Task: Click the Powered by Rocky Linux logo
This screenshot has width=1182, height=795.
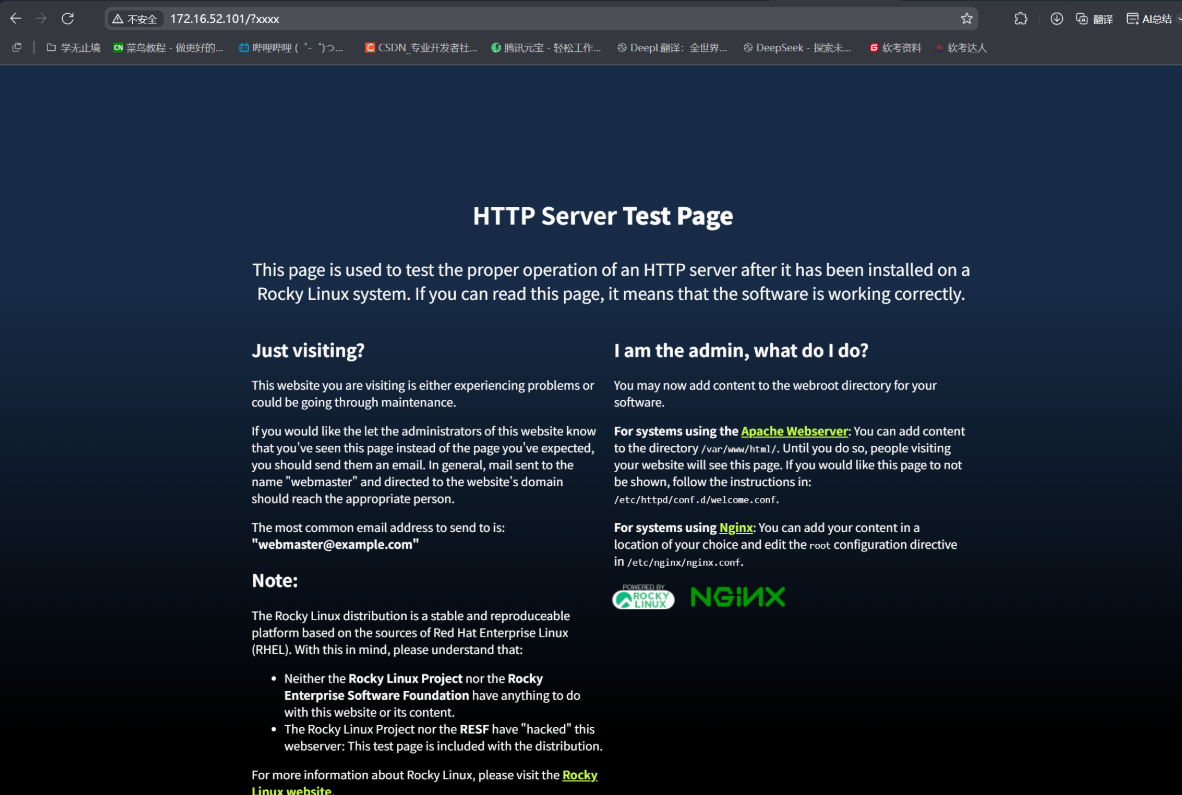Action: pos(643,597)
